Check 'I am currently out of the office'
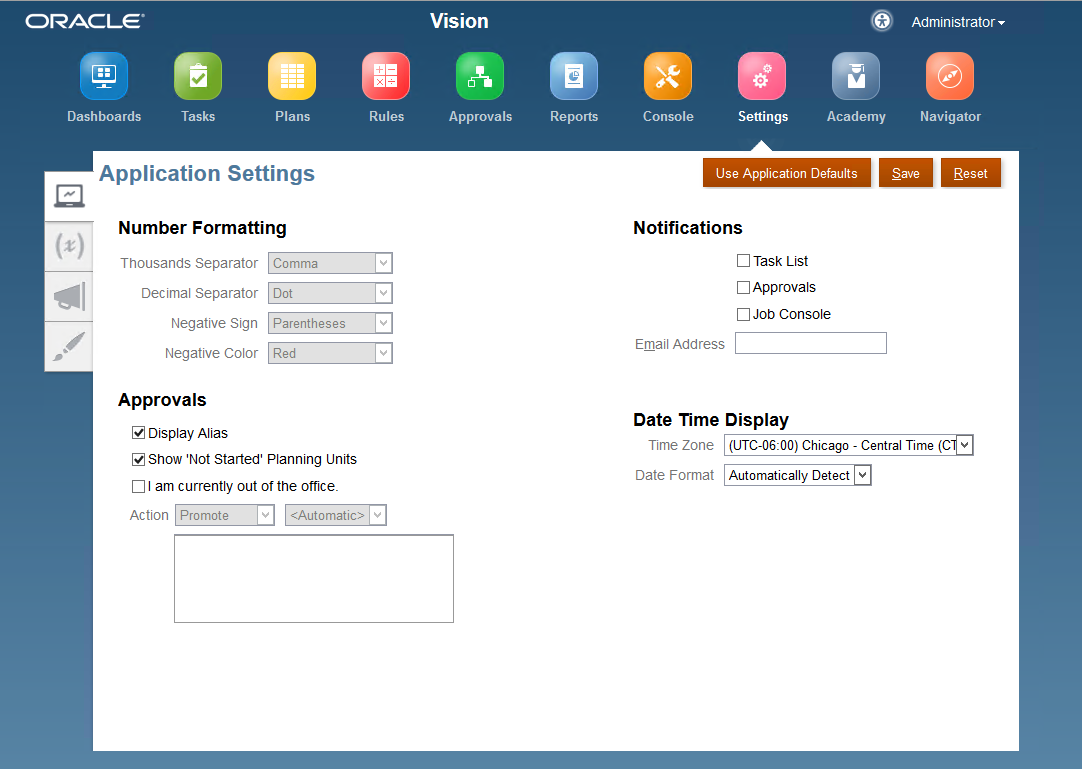 [138, 486]
